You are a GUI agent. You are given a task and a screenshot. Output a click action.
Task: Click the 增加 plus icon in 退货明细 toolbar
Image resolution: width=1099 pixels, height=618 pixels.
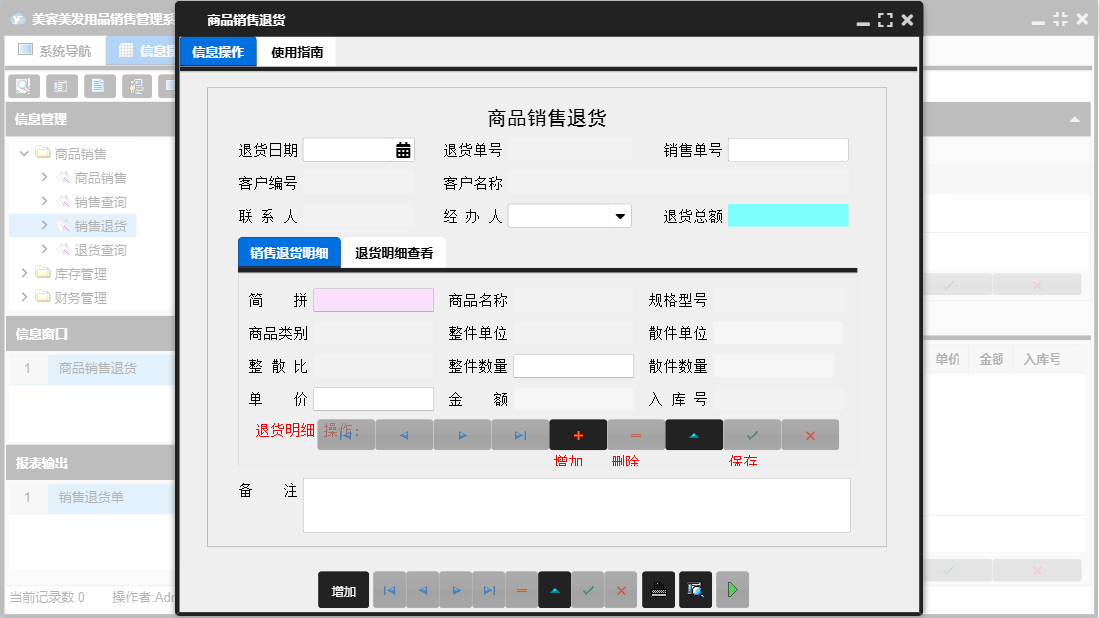[x=578, y=434]
